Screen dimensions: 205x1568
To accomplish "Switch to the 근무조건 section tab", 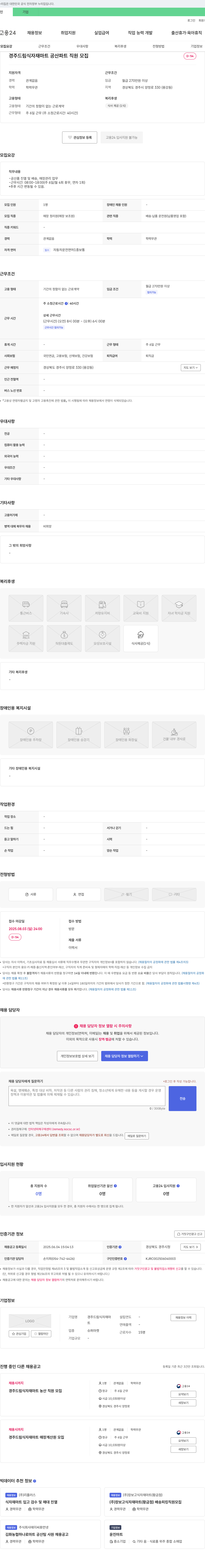I will pos(44,46).
